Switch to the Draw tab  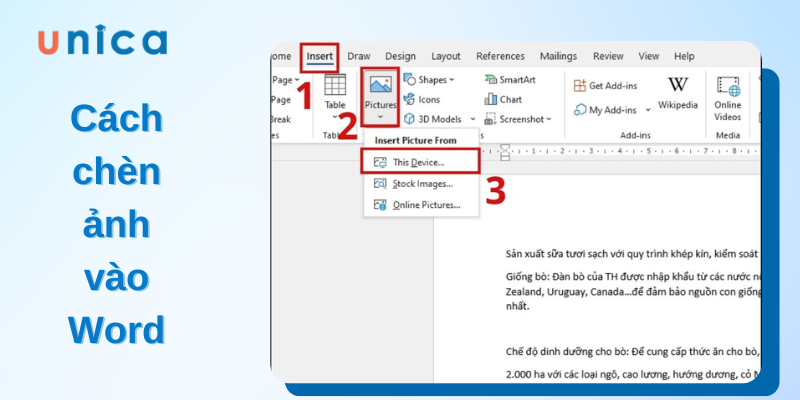359,56
